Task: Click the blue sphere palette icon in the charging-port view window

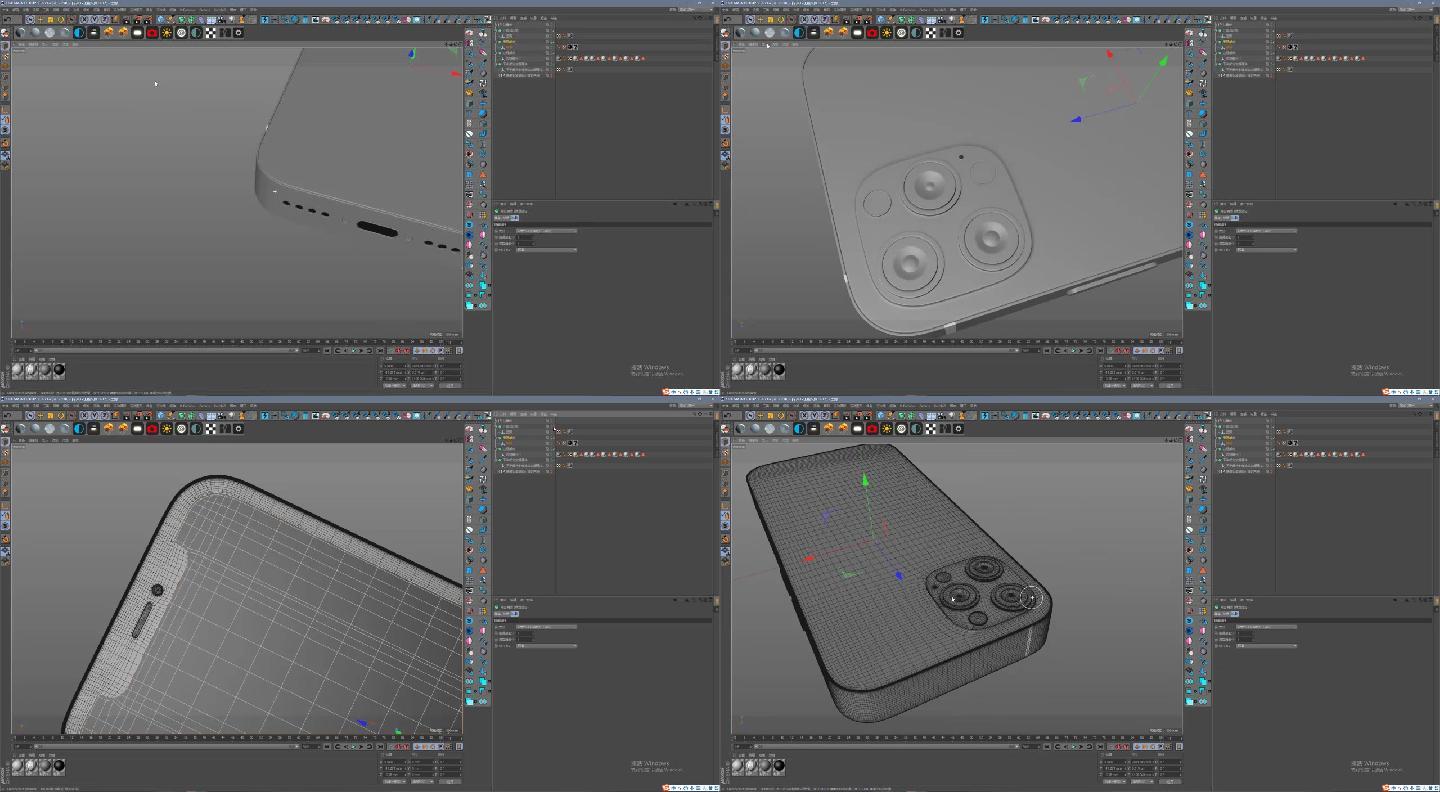Action: 483,113
